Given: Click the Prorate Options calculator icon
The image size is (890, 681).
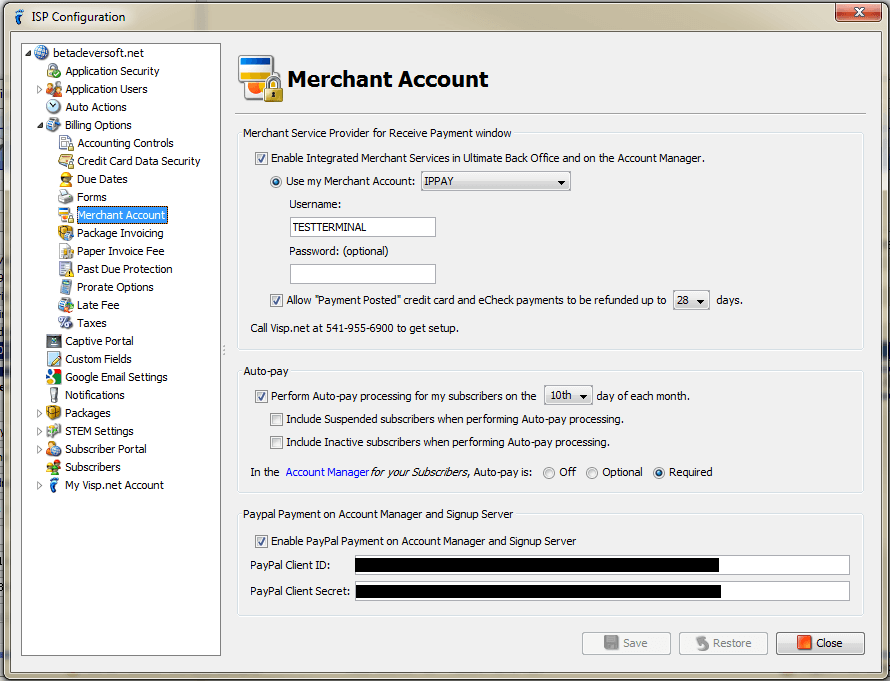Looking at the screenshot, I should tap(66, 287).
